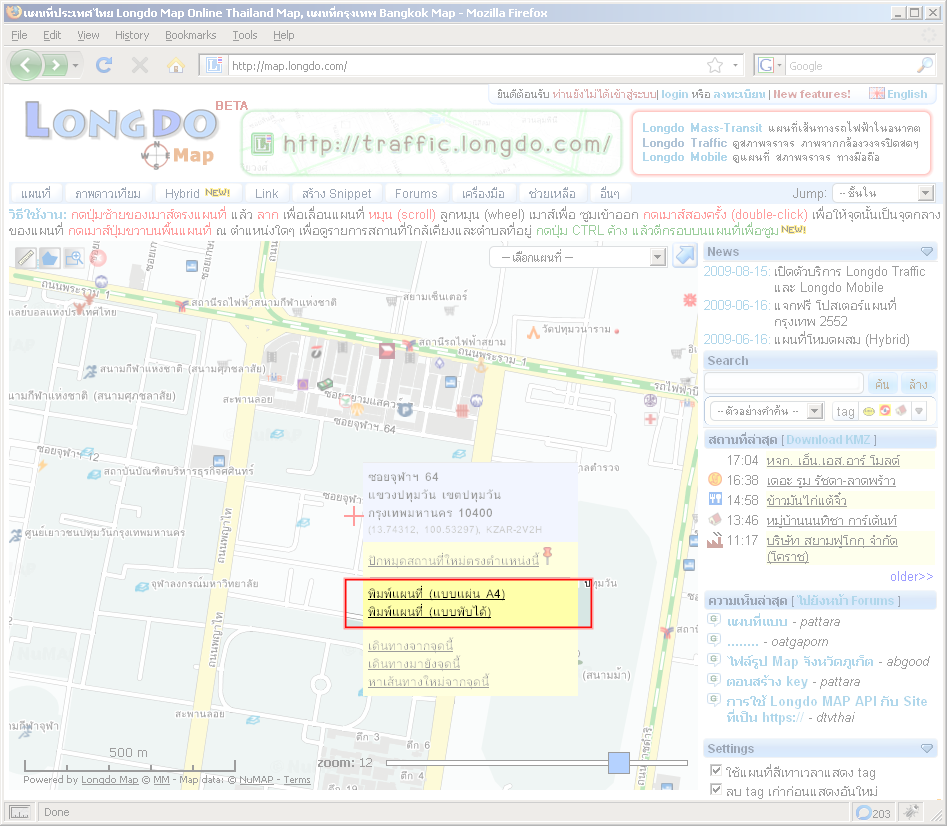Screen dimensions: 947x826
Task: Open the 'ตัวอย่างคำค้น' search examples dropdown
Action: click(766, 411)
